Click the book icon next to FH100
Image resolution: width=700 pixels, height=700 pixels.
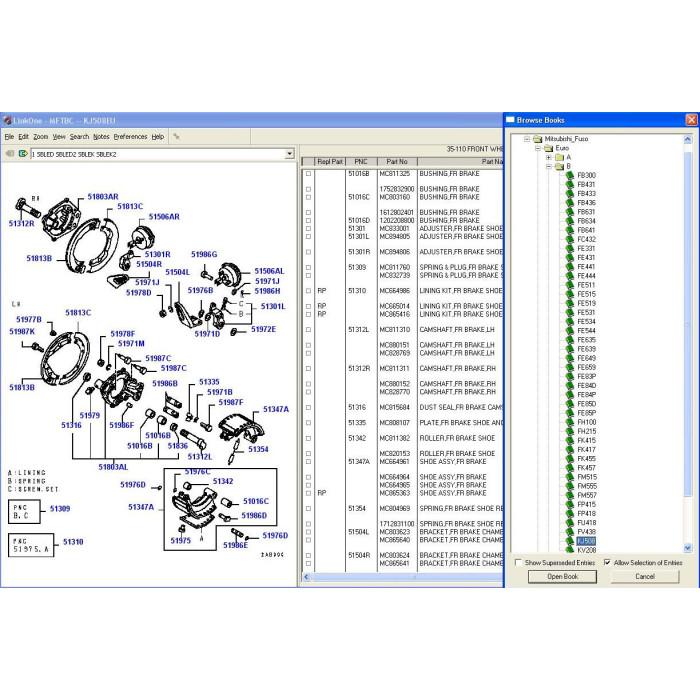pyautogui.click(x=569, y=422)
